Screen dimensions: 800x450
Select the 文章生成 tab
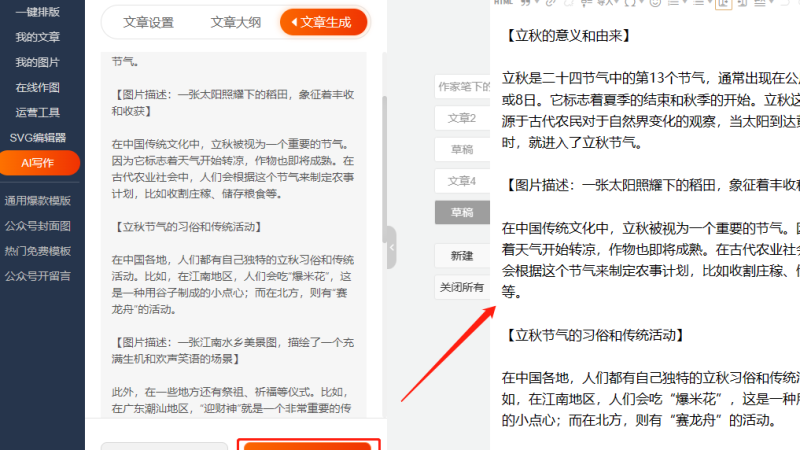click(x=323, y=21)
